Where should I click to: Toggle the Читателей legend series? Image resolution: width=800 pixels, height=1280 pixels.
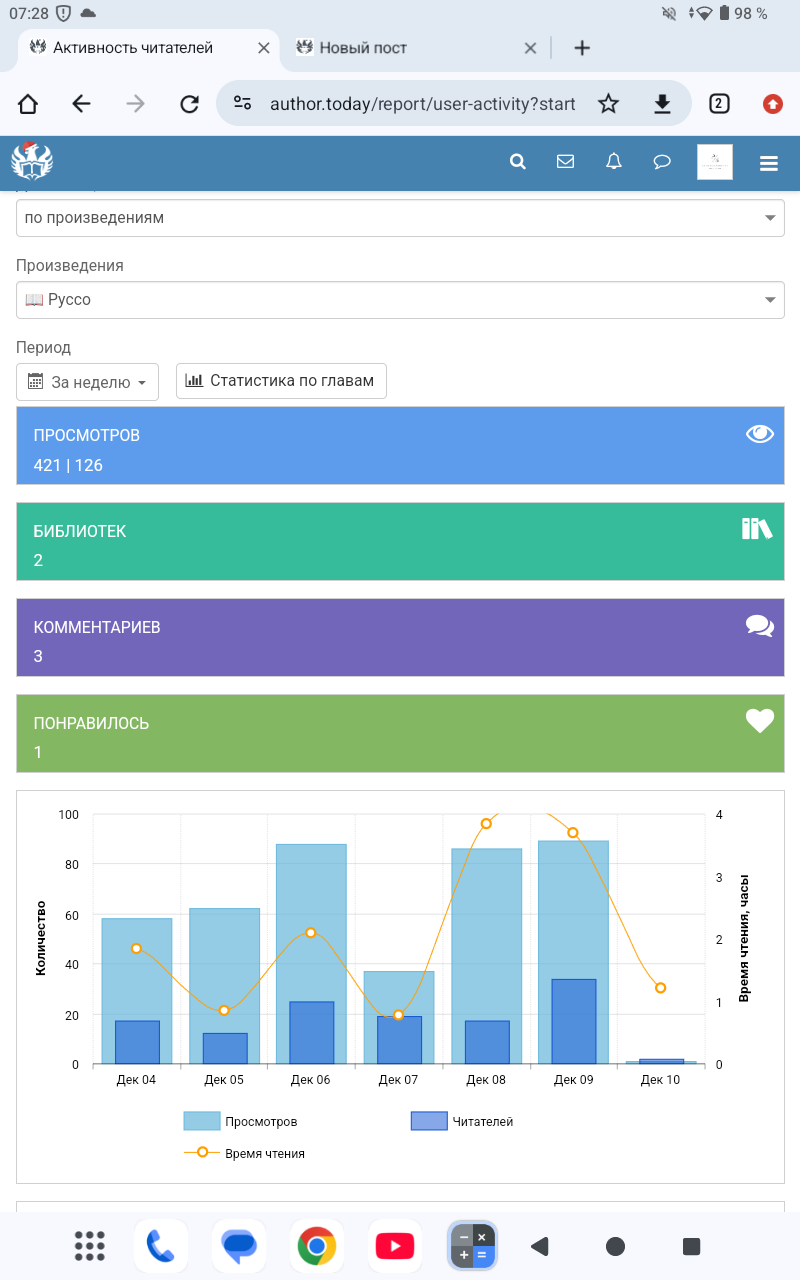(x=462, y=1122)
